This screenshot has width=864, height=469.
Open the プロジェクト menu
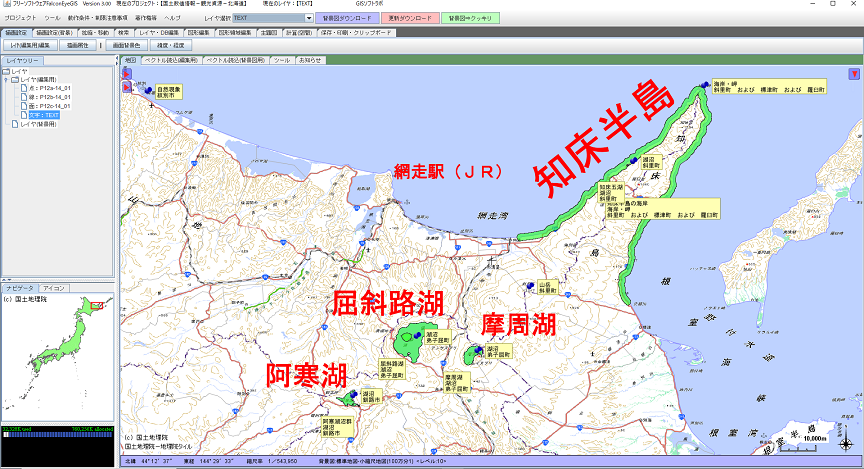pyautogui.click(x=20, y=18)
